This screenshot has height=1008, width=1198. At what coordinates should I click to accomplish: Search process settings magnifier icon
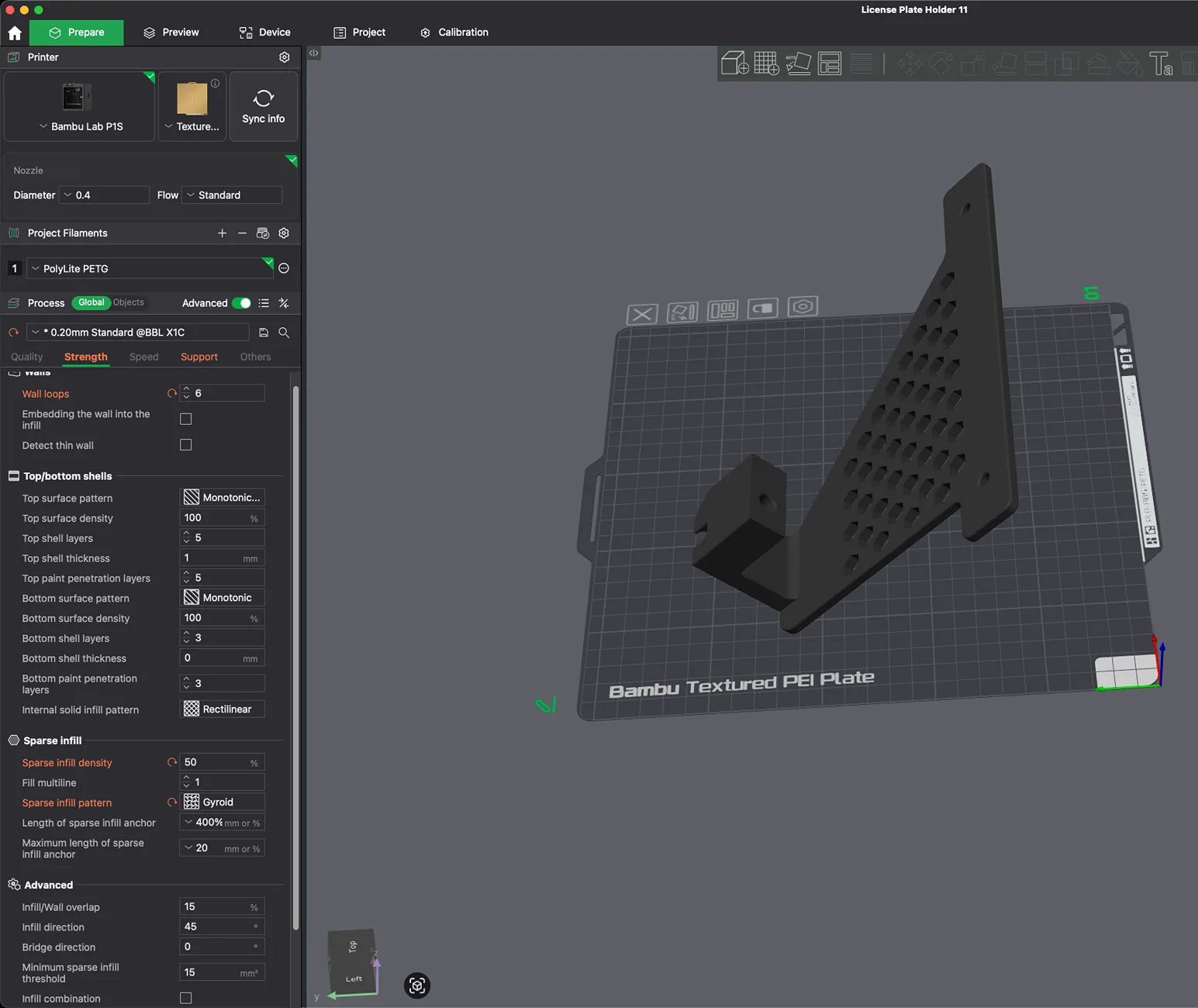pyautogui.click(x=284, y=333)
